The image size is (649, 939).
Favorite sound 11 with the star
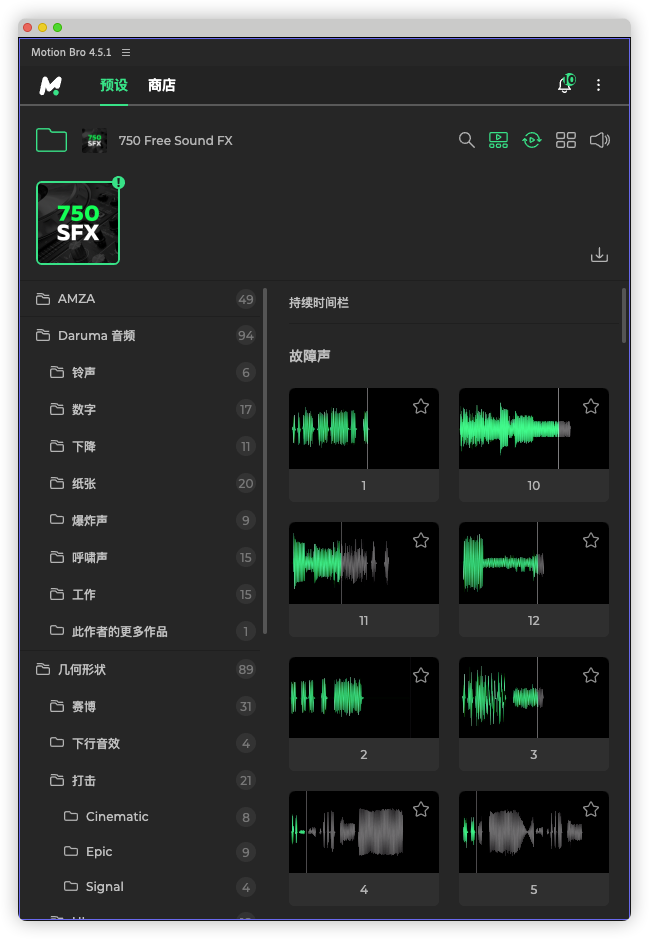(x=421, y=541)
